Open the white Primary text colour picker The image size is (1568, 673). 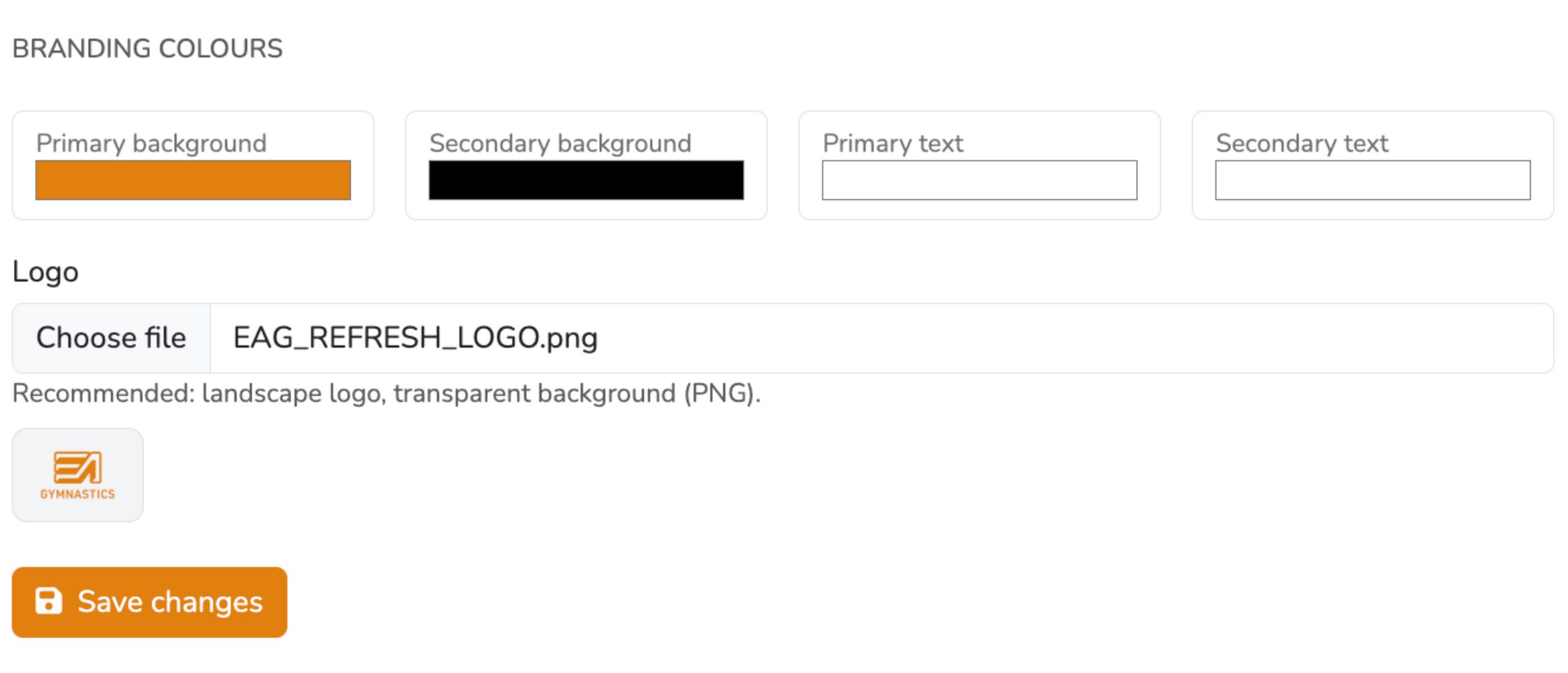pos(979,180)
